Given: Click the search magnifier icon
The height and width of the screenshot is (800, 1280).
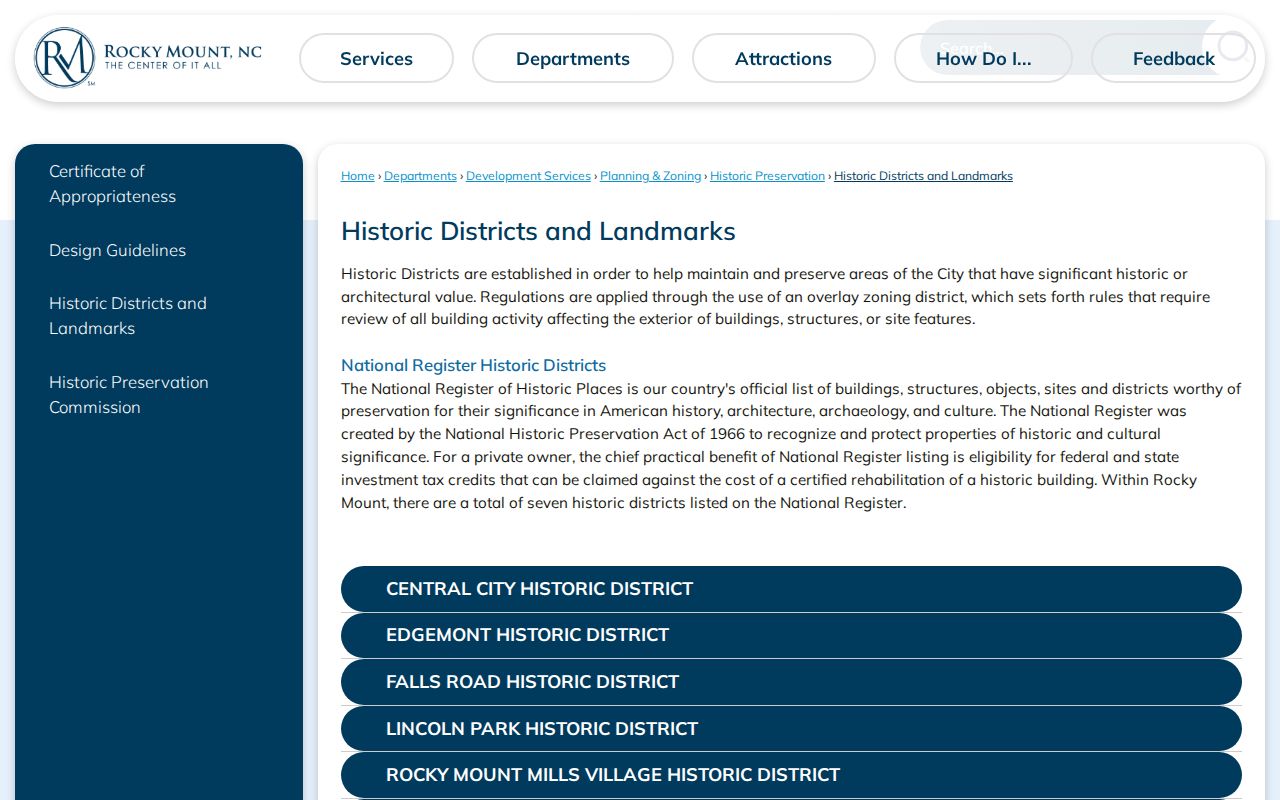Looking at the screenshot, I should tap(1232, 46).
